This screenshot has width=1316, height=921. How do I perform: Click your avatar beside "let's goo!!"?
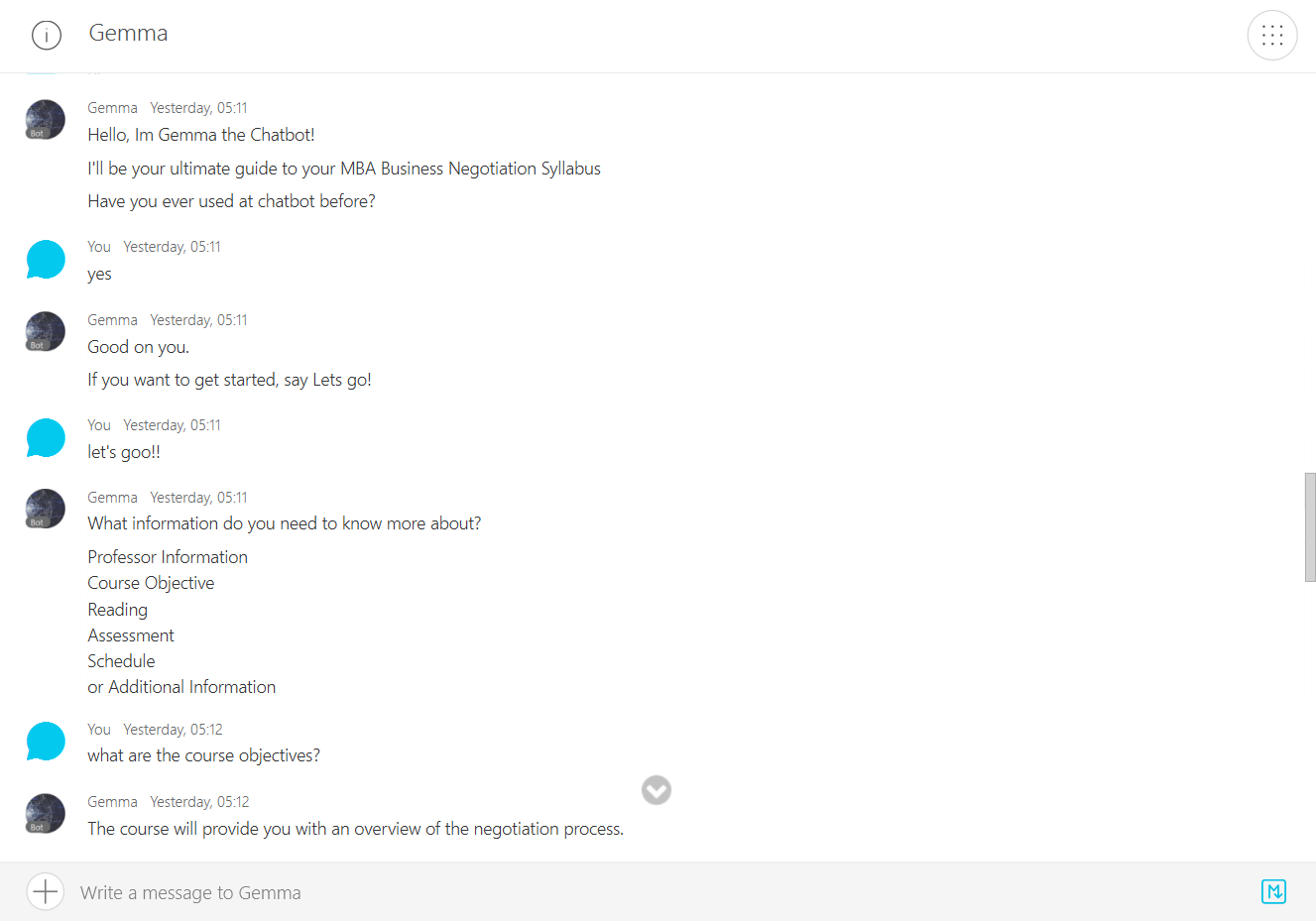46,437
